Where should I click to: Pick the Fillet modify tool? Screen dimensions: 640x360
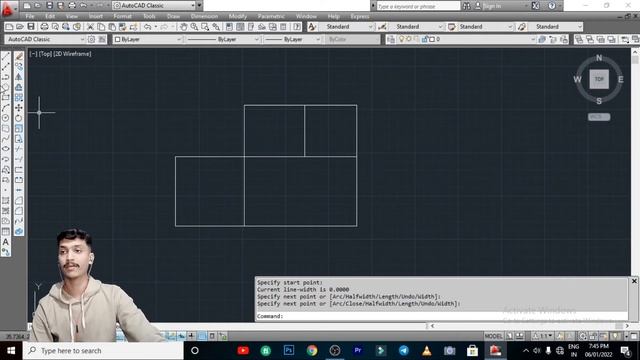19,211
